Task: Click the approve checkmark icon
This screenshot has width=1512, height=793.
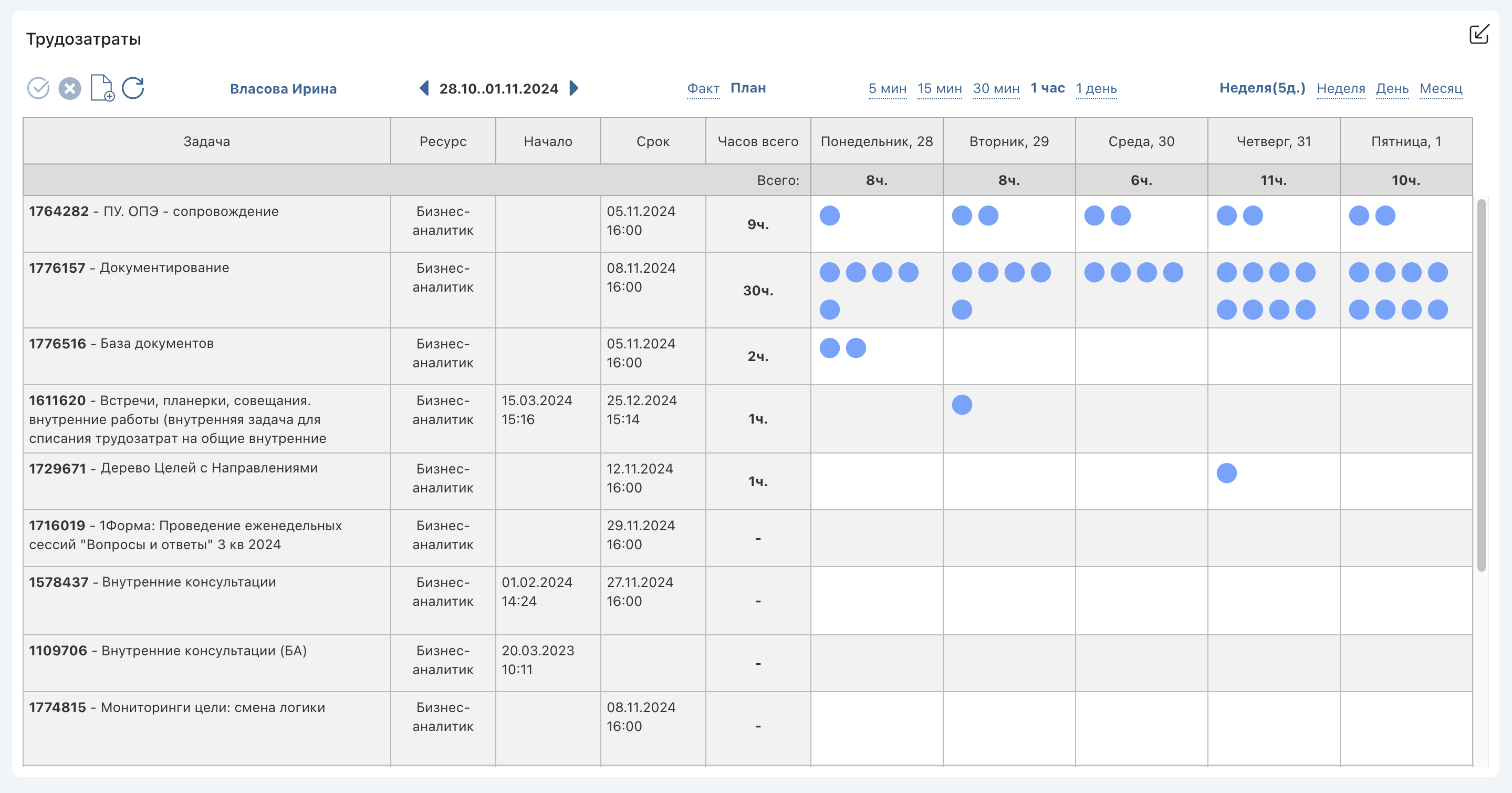Action: coord(39,89)
